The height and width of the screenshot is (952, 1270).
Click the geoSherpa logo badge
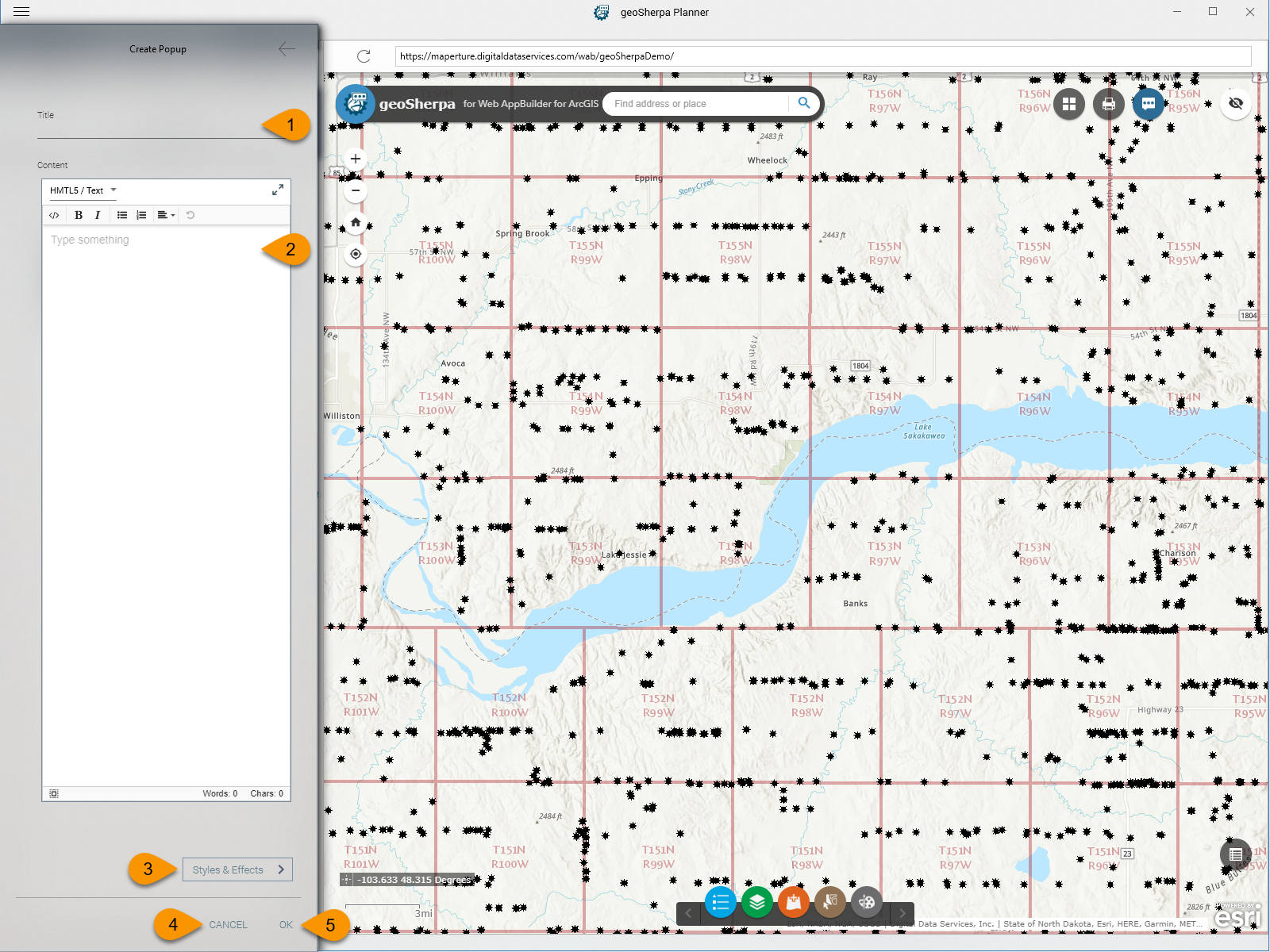pos(356,104)
